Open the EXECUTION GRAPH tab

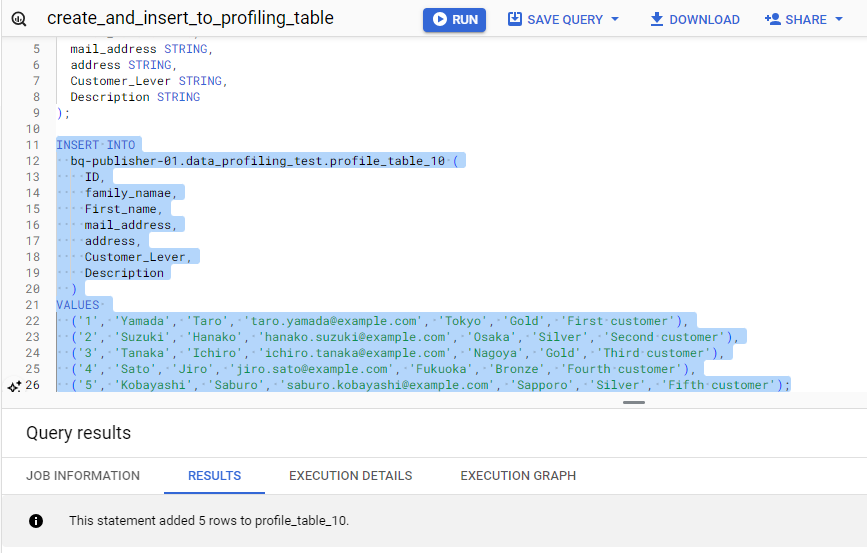(518, 476)
